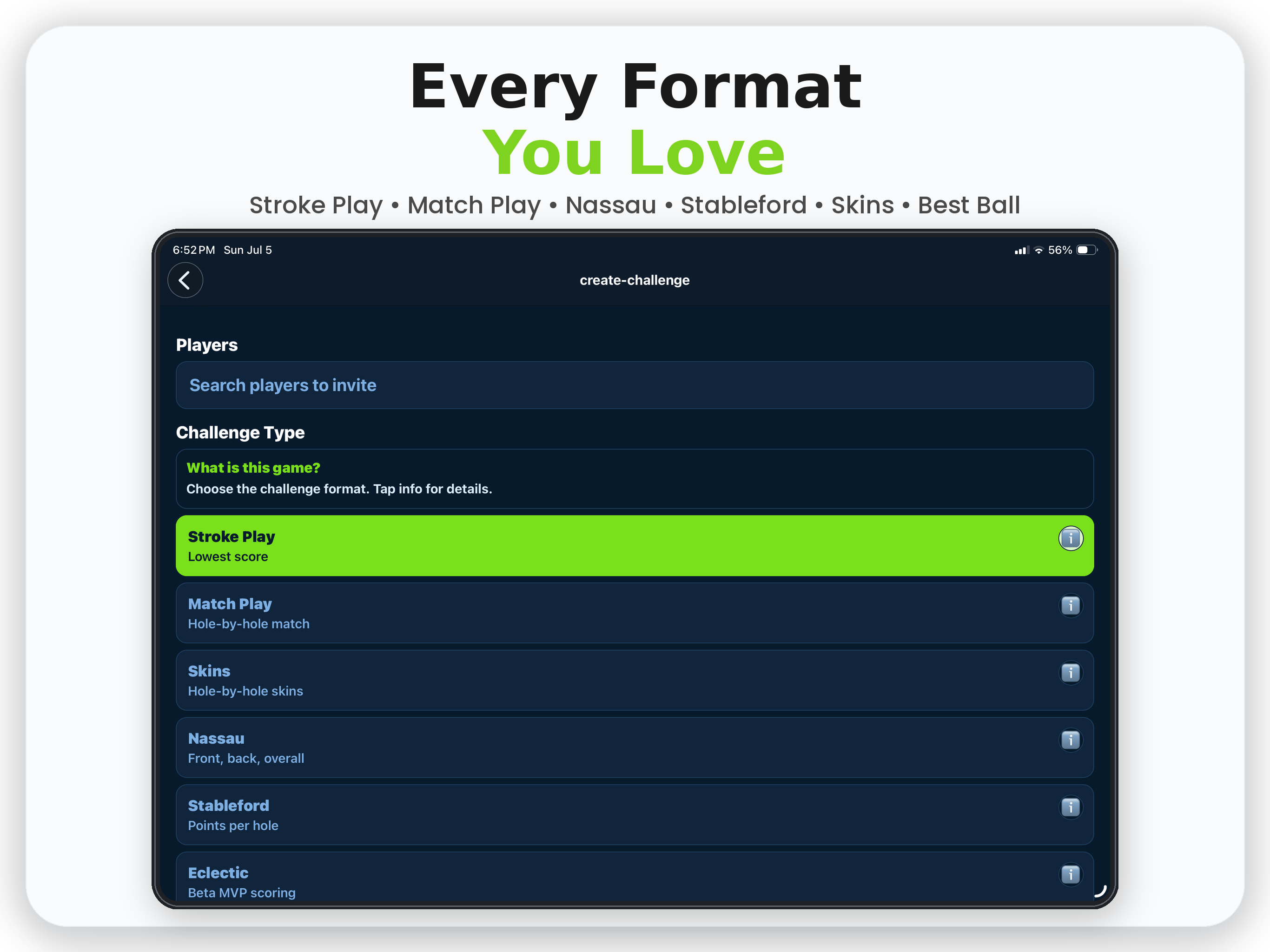Tap the Players section heading

pyautogui.click(x=207, y=345)
